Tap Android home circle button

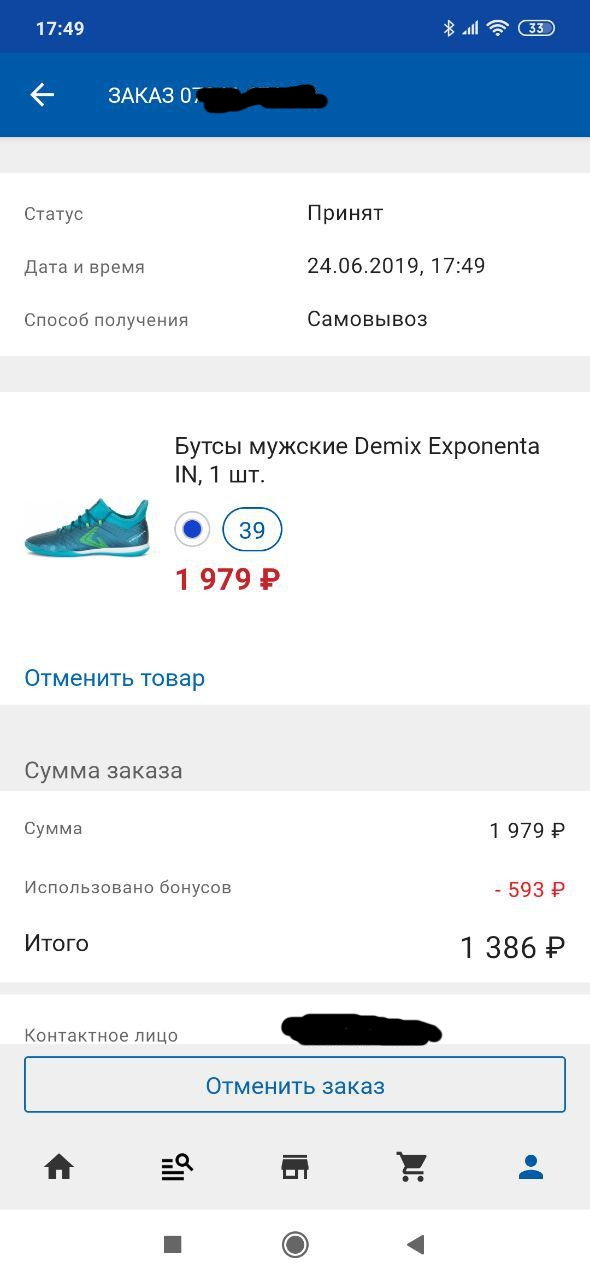point(295,1244)
